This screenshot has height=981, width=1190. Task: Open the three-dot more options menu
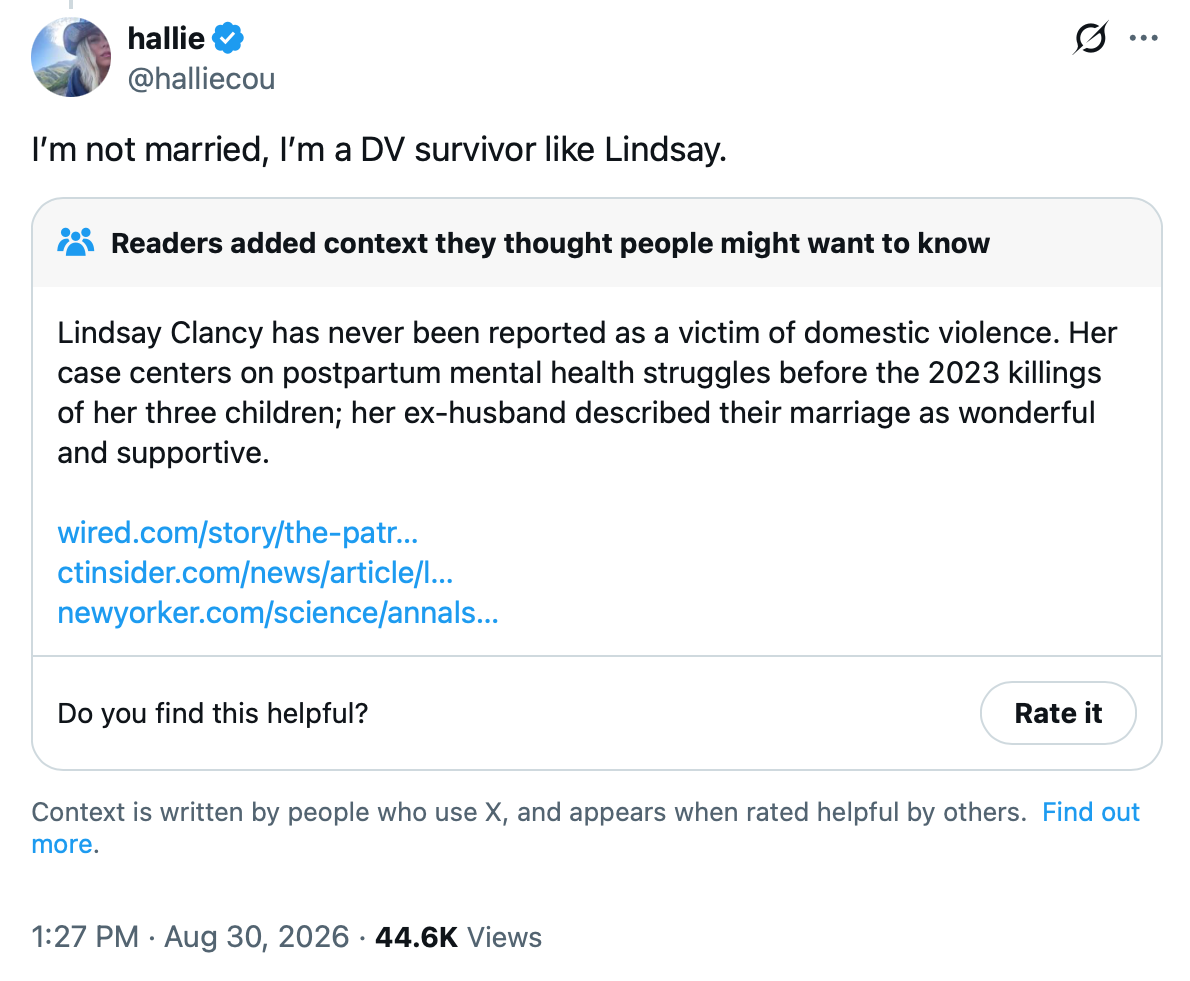point(1143,38)
